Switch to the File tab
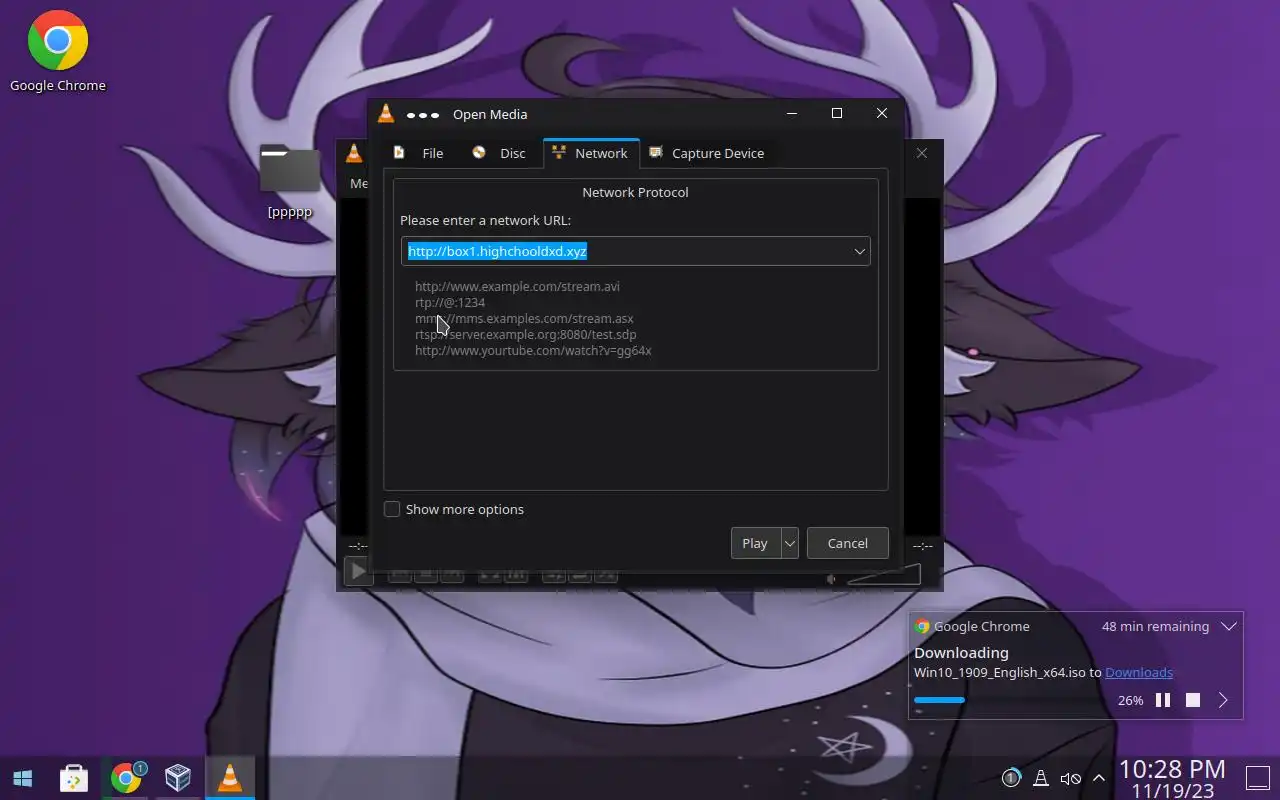Image resolution: width=1280 pixels, height=800 pixels. [419, 153]
